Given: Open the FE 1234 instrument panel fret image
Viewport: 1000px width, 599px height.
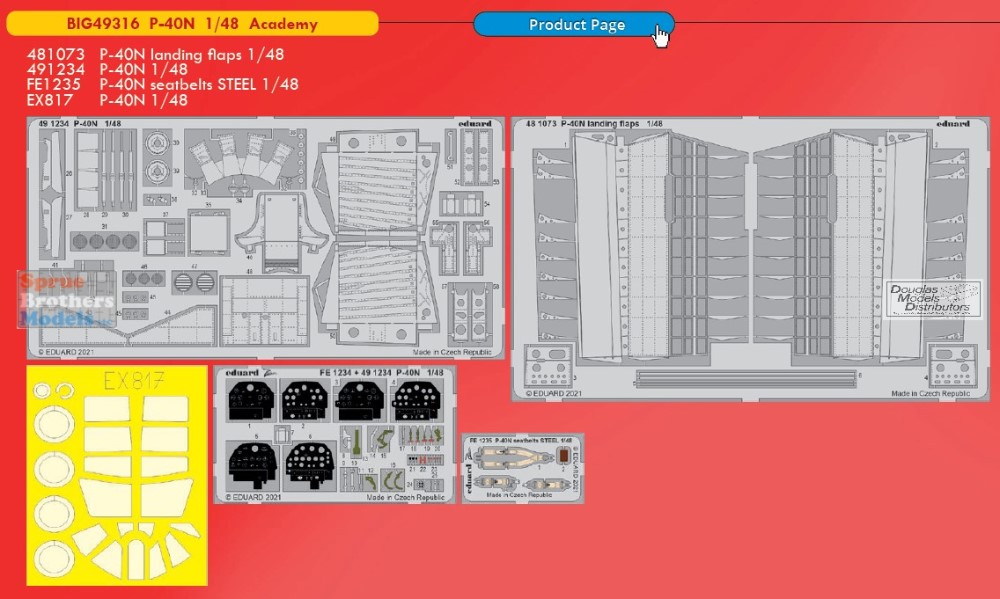Looking at the screenshot, I should click(335, 435).
